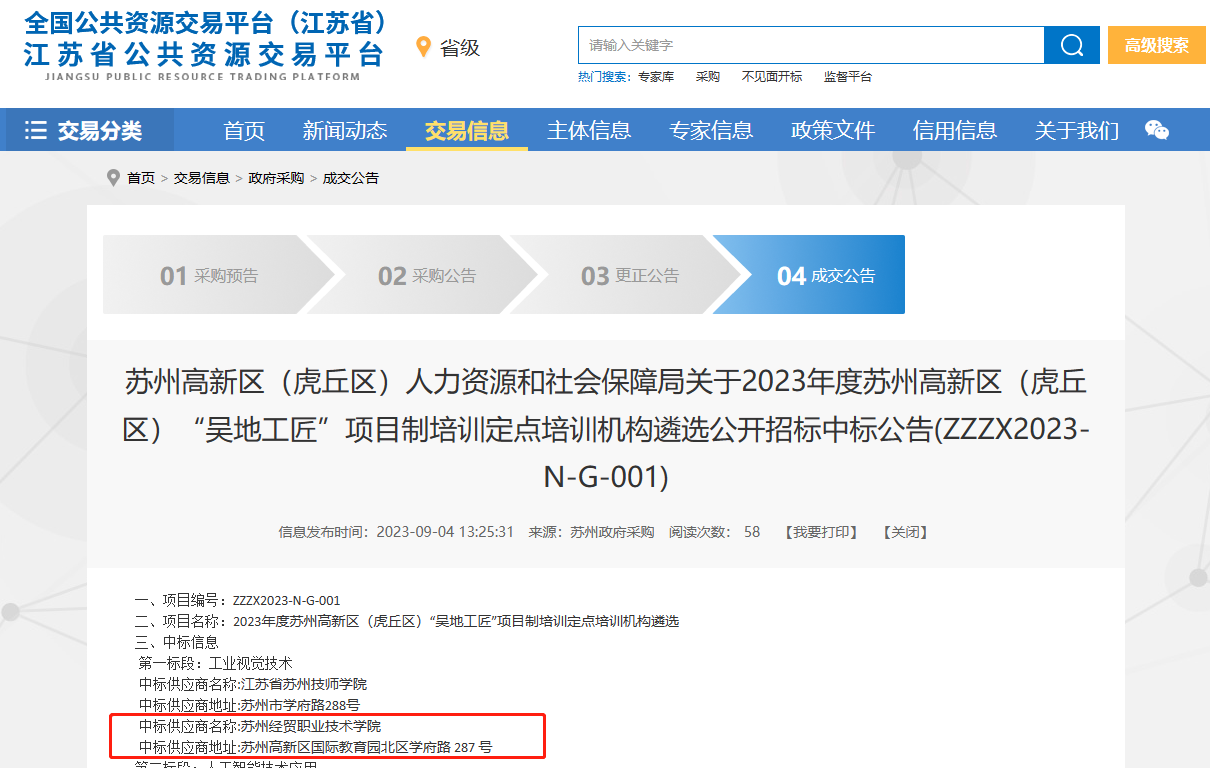Click the breadcrumb location marker icon
1210x768 pixels.
(x=113, y=178)
